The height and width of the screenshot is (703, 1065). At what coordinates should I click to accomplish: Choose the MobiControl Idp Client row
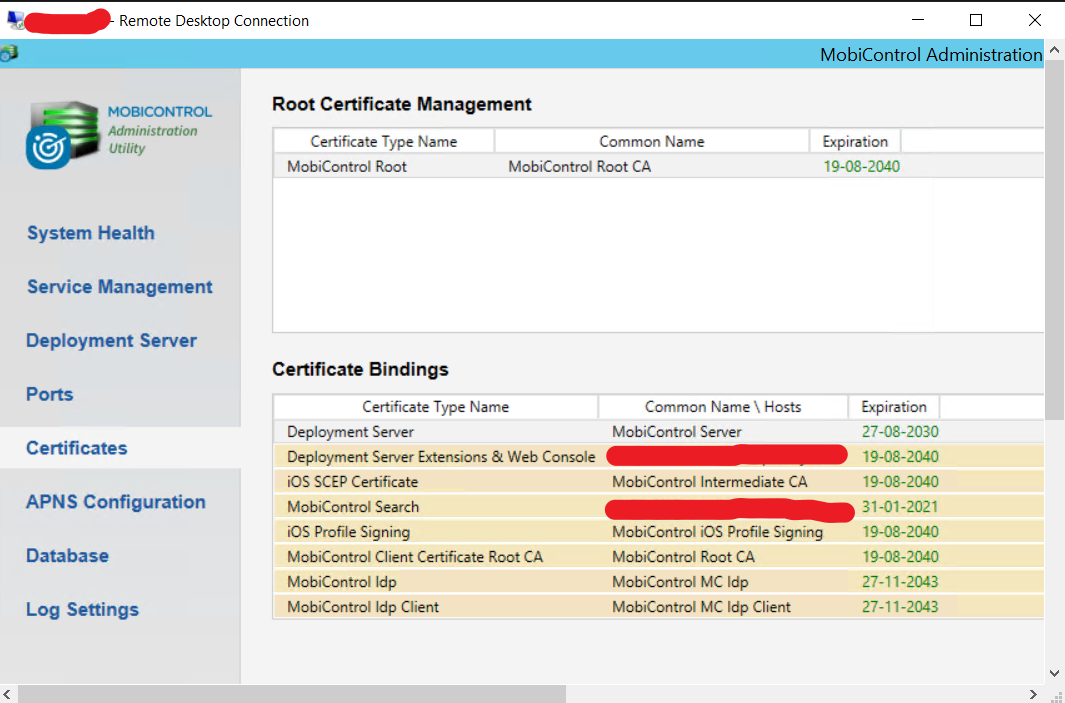point(363,607)
